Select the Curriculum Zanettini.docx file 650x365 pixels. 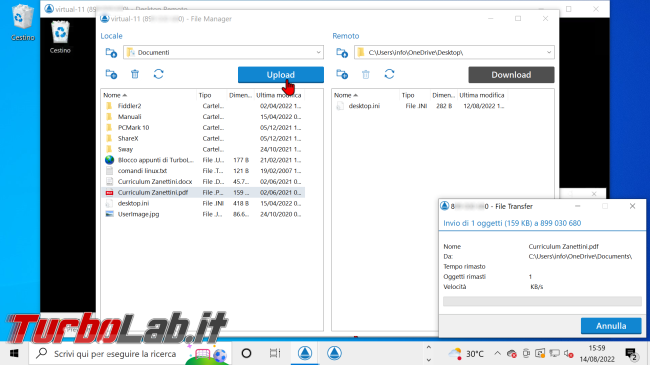[203, 181]
